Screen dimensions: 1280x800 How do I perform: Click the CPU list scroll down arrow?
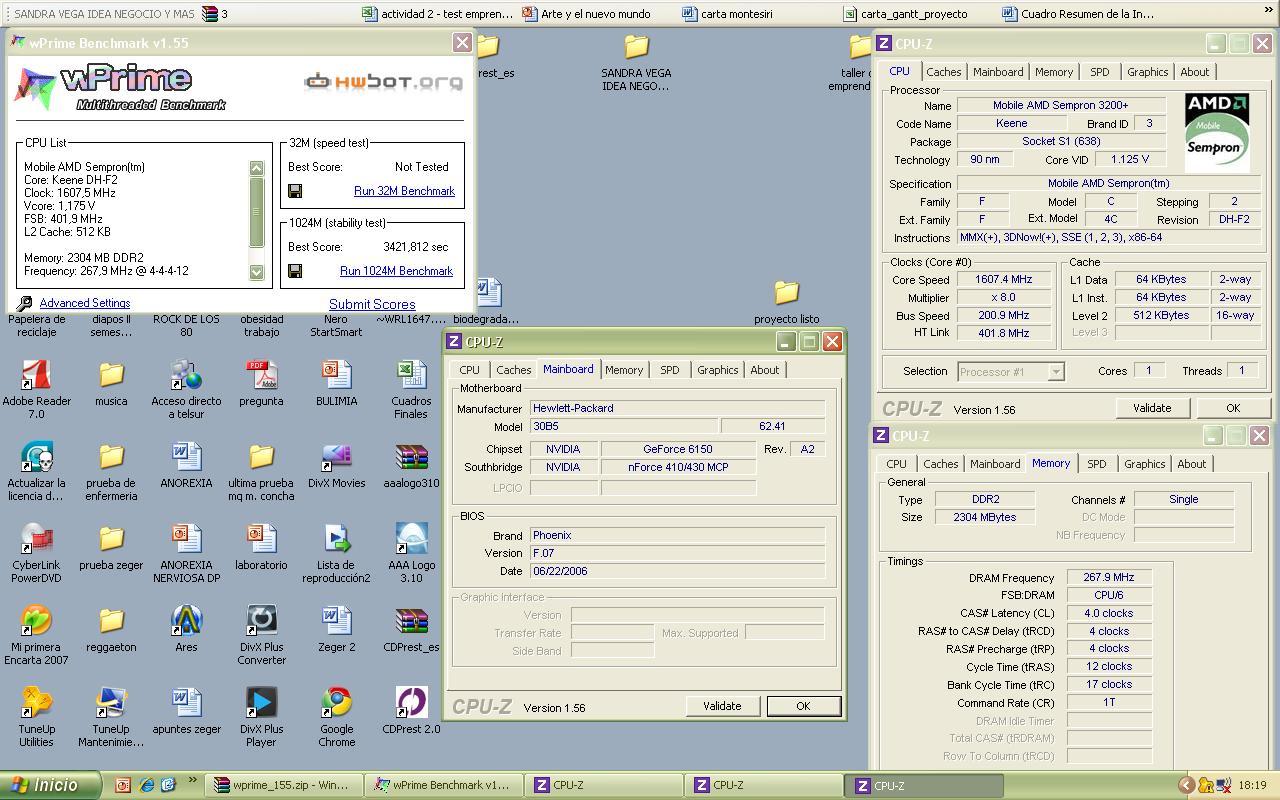click(x=256, y=272)
